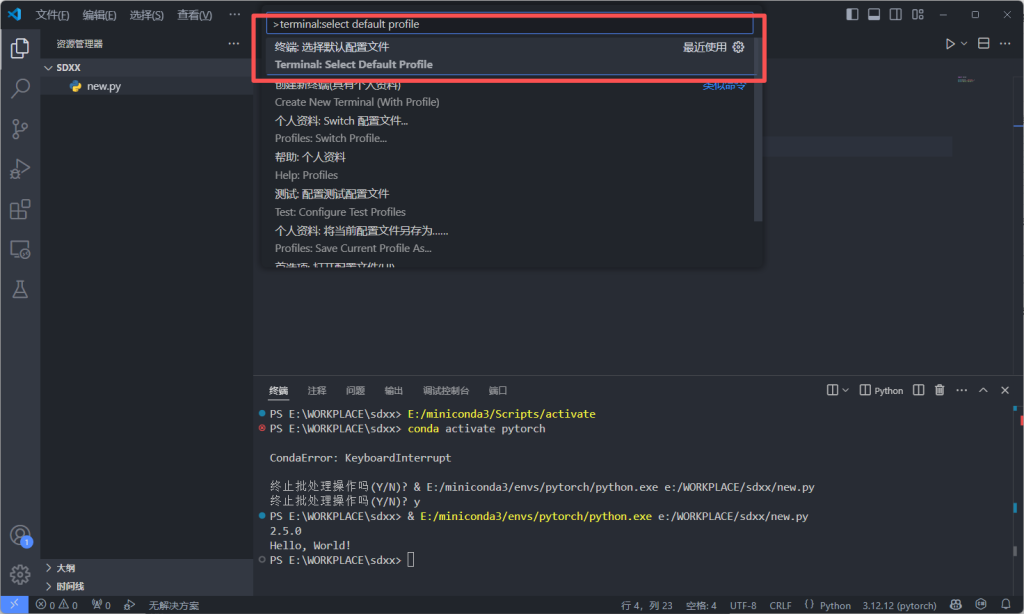Image resolution: width=1024 pixels, height=614 pixels.
Task: Open the run button dropdown arrow
Action: (x=964, y=44)
